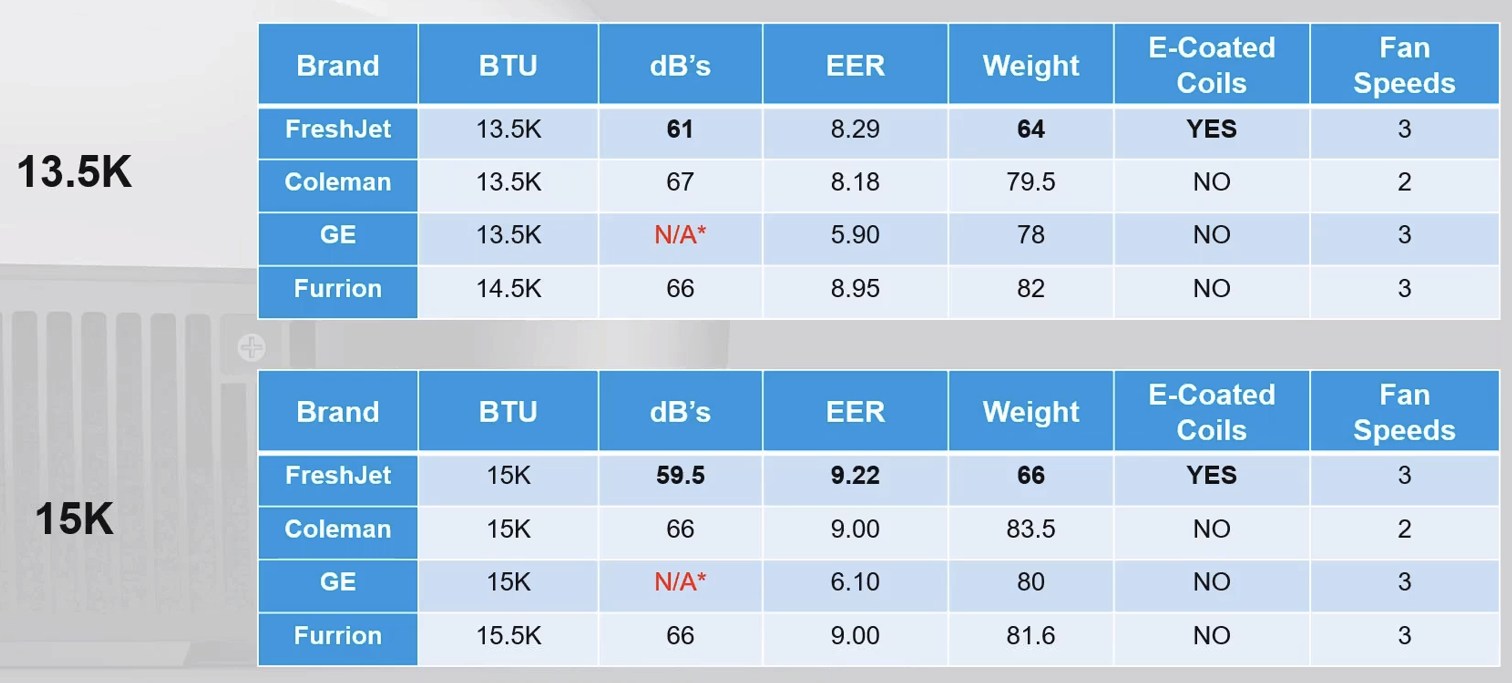Click Coleman's 83.5 weight value

click(1030, 529)
